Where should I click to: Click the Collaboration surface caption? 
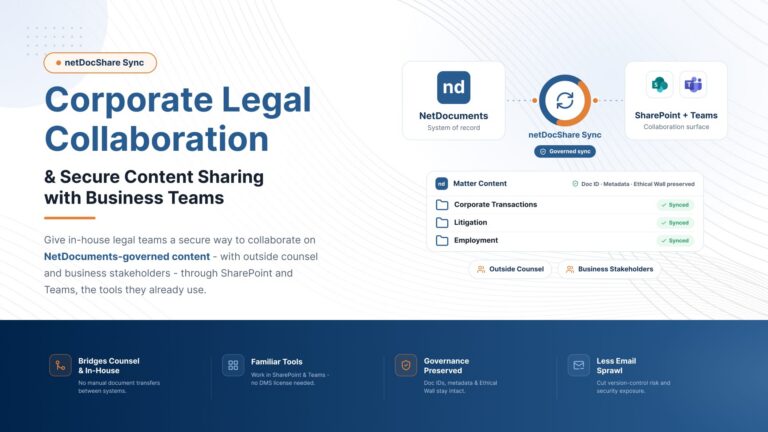pyautogui.click(x=676, y=127)
